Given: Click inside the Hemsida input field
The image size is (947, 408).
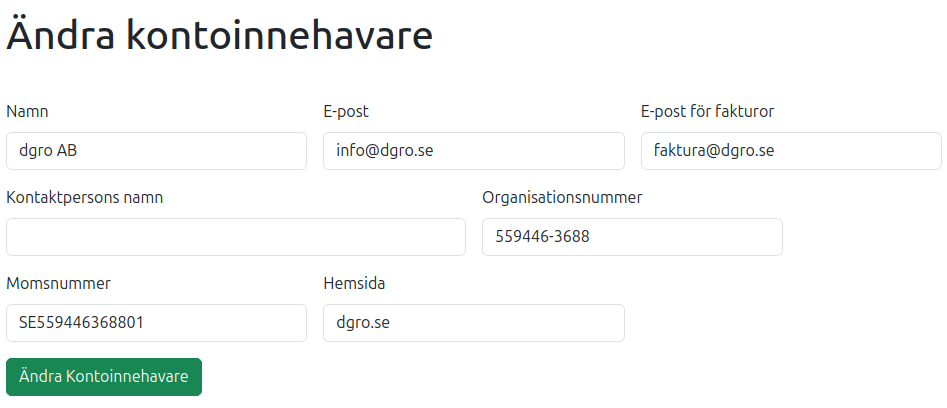Looking at the screenshot, I should coord(473,323).
